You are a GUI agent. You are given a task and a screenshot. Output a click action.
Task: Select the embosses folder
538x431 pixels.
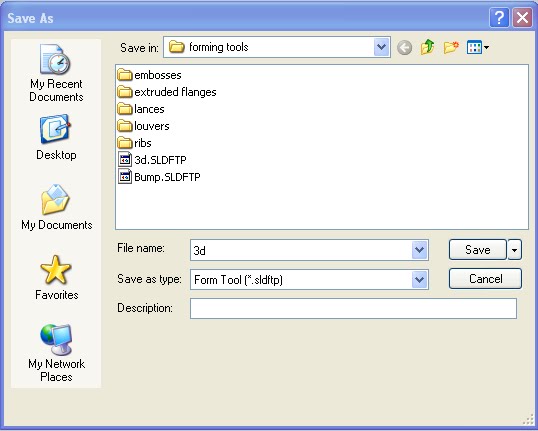pos(149,75)
